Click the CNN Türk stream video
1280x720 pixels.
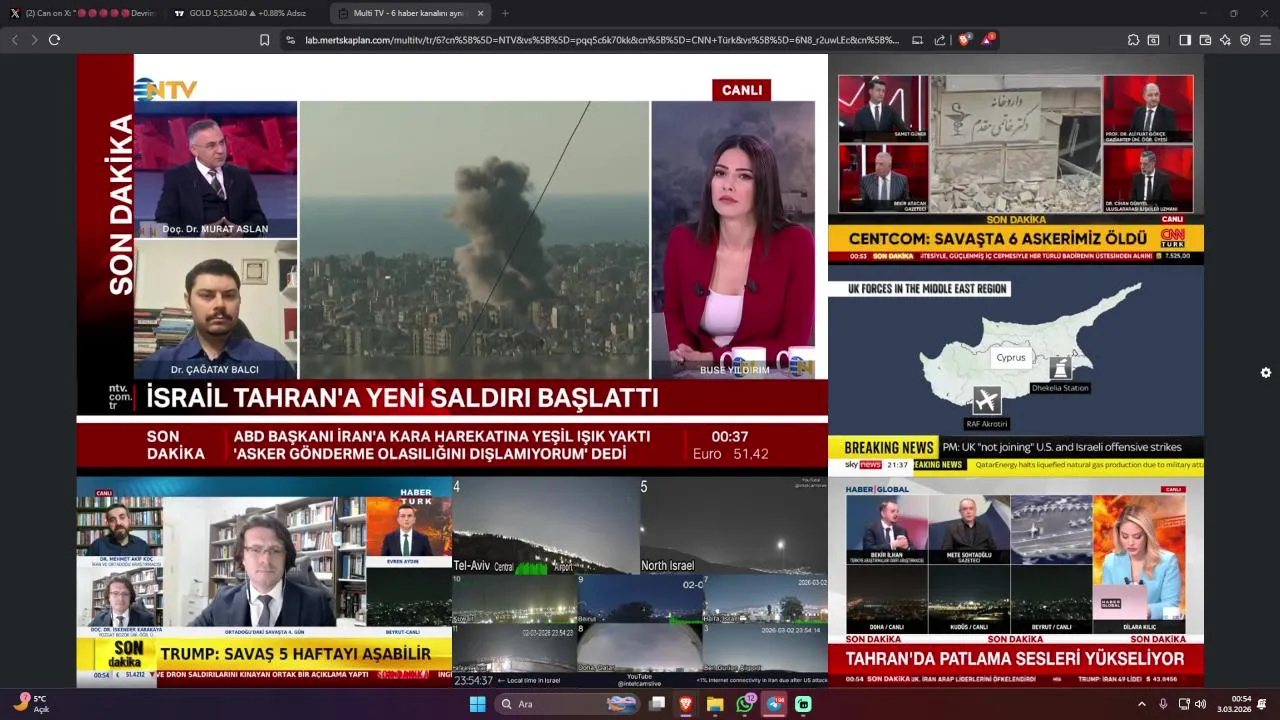[1016, 159]
